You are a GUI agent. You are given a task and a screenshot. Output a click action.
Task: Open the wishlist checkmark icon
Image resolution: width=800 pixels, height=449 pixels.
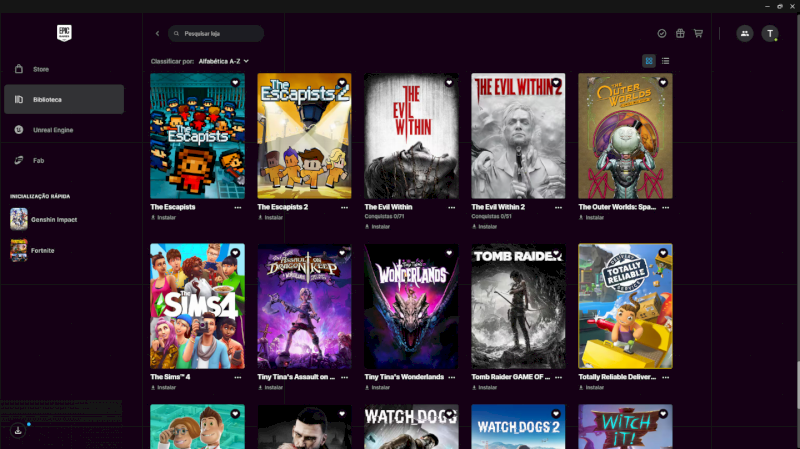coord(662,34)
